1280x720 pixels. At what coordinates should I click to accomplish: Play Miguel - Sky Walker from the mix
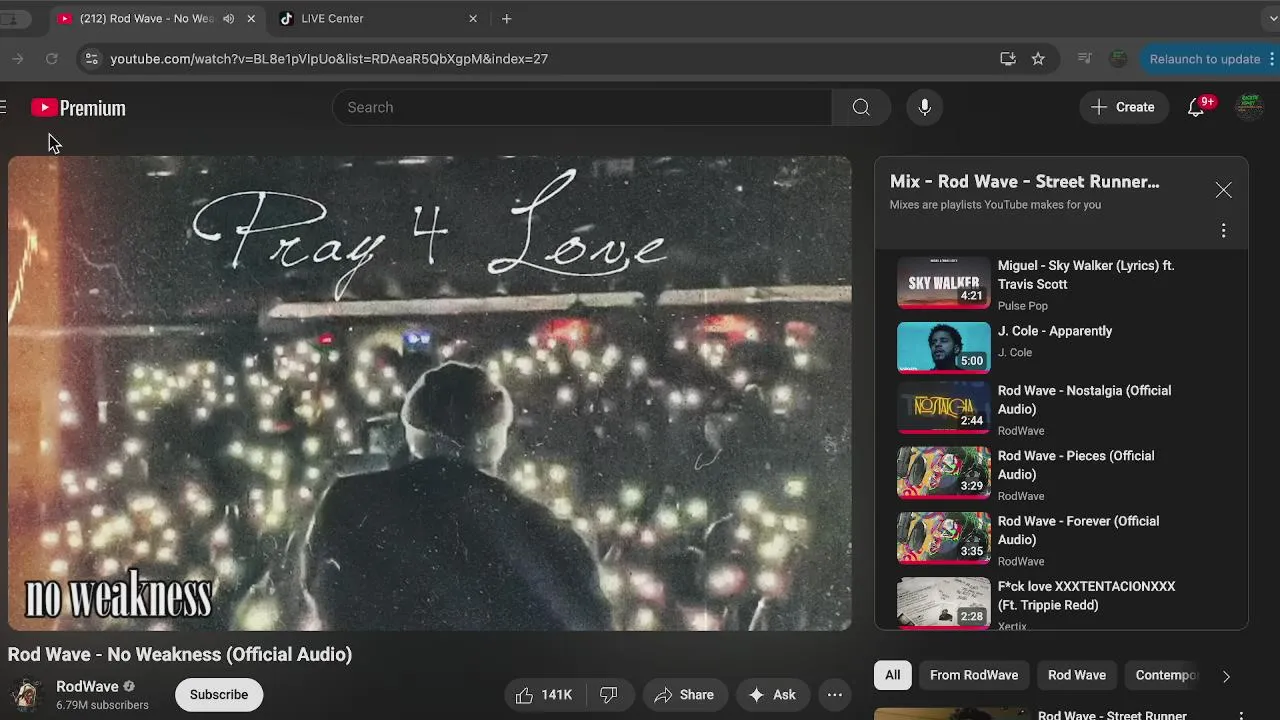(1061, 283)
